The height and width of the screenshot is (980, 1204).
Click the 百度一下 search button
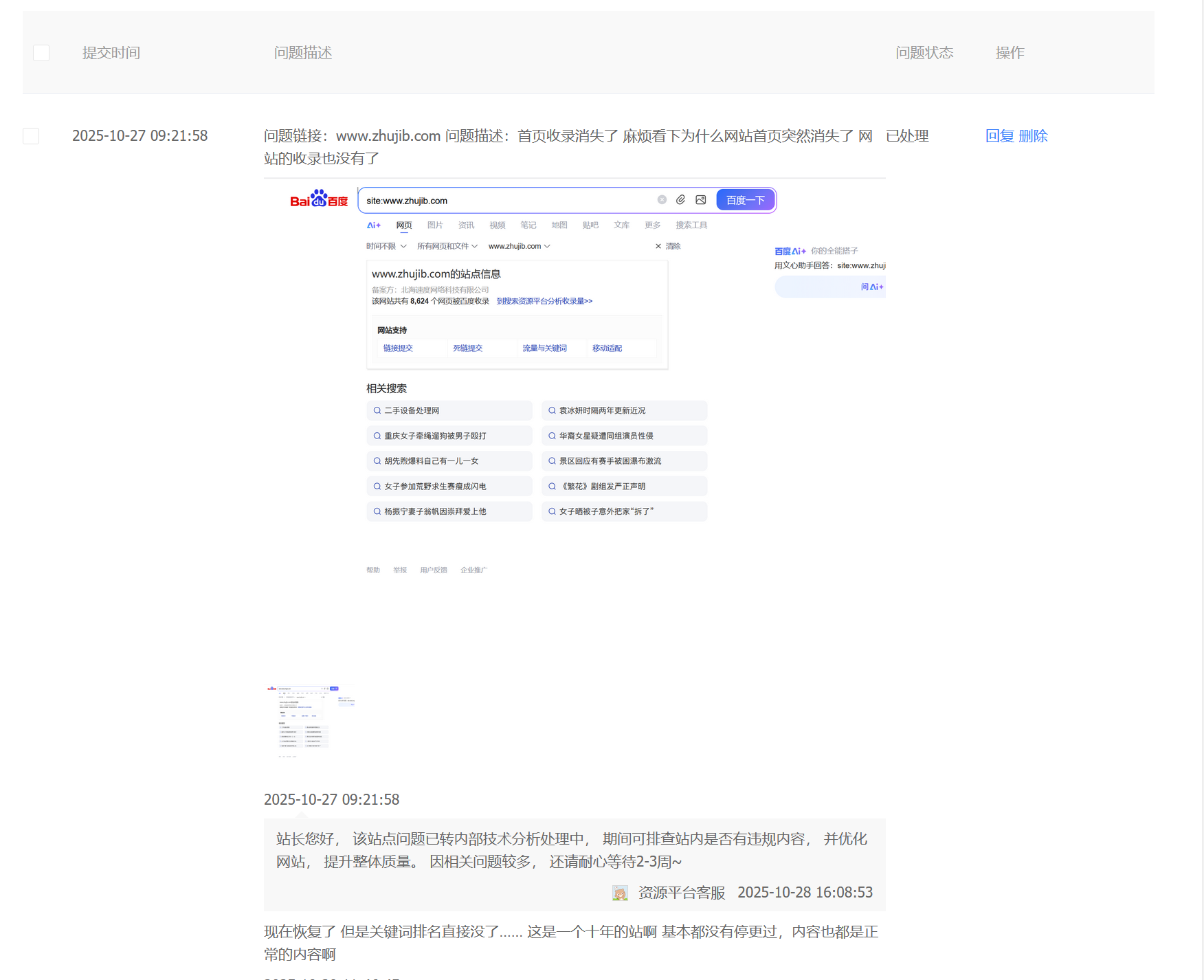[x=745, y=199]
